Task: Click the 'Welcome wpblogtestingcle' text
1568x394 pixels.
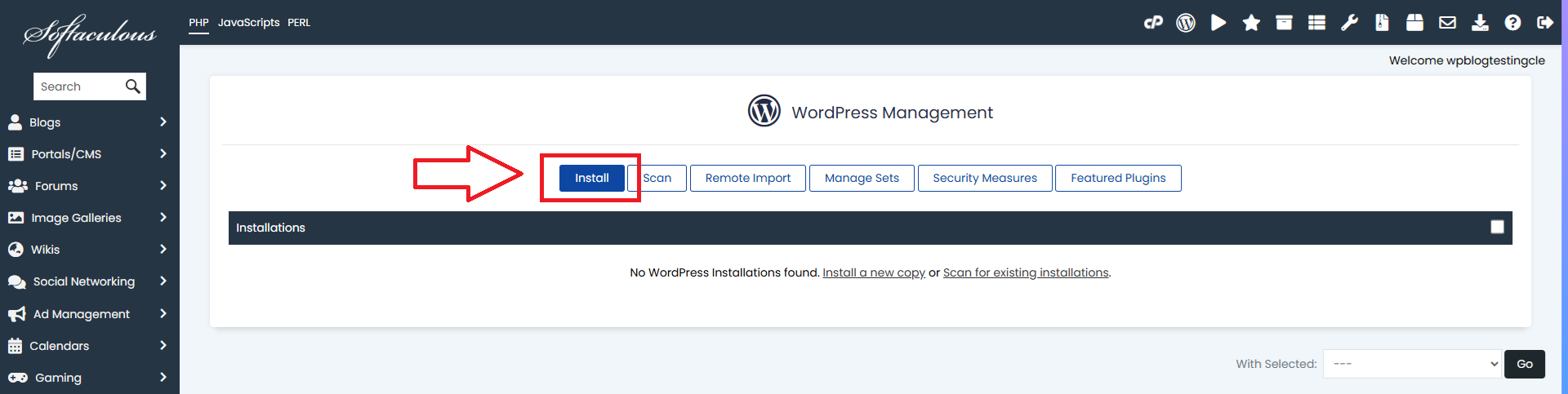Action: pyautogui.click(x=1467, y=60)
